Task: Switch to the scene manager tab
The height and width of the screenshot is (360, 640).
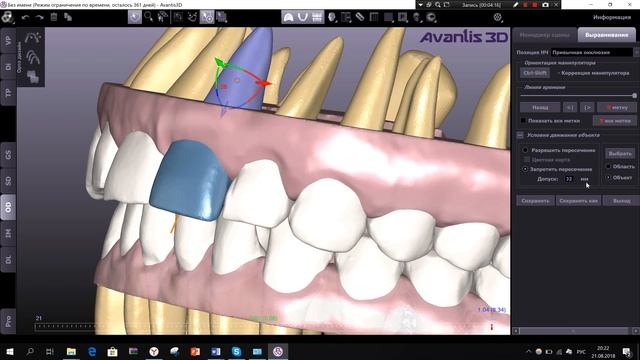Action: coord(544,35)
